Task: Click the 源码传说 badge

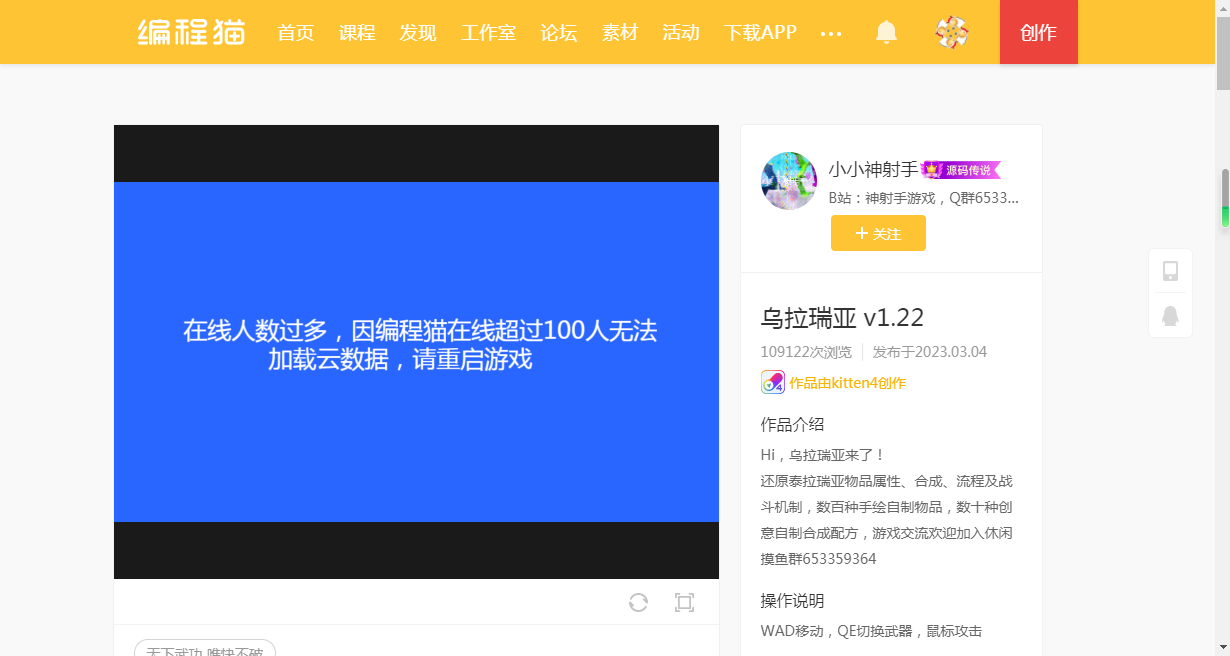Action: pos(961,170)
